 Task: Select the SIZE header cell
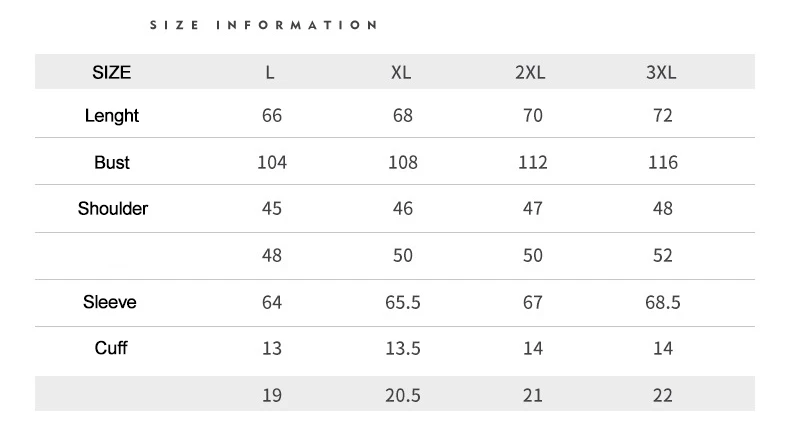tap(111, 73)
